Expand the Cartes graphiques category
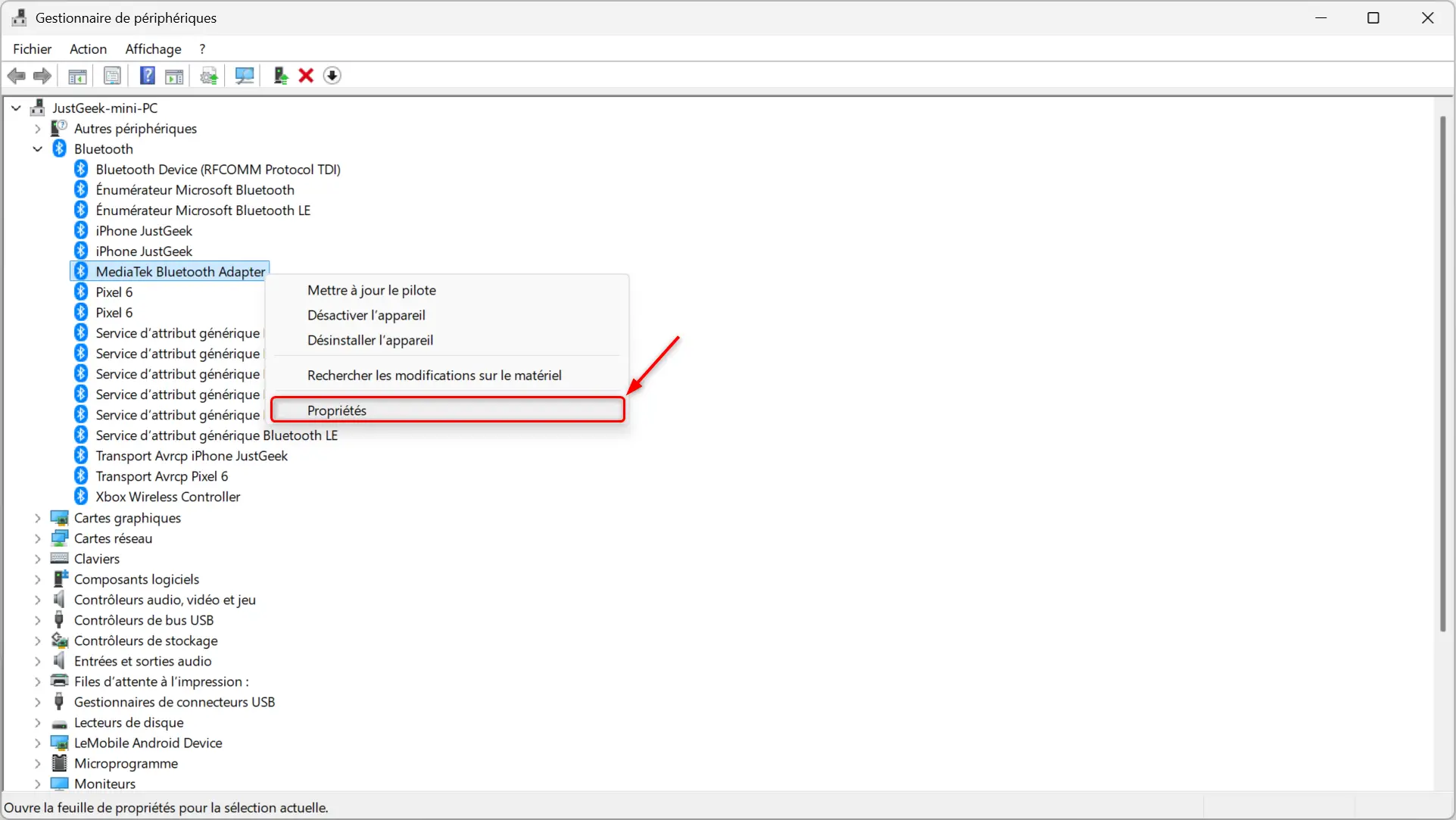Viewport: 1456px width, 820px height. (37, 518)
